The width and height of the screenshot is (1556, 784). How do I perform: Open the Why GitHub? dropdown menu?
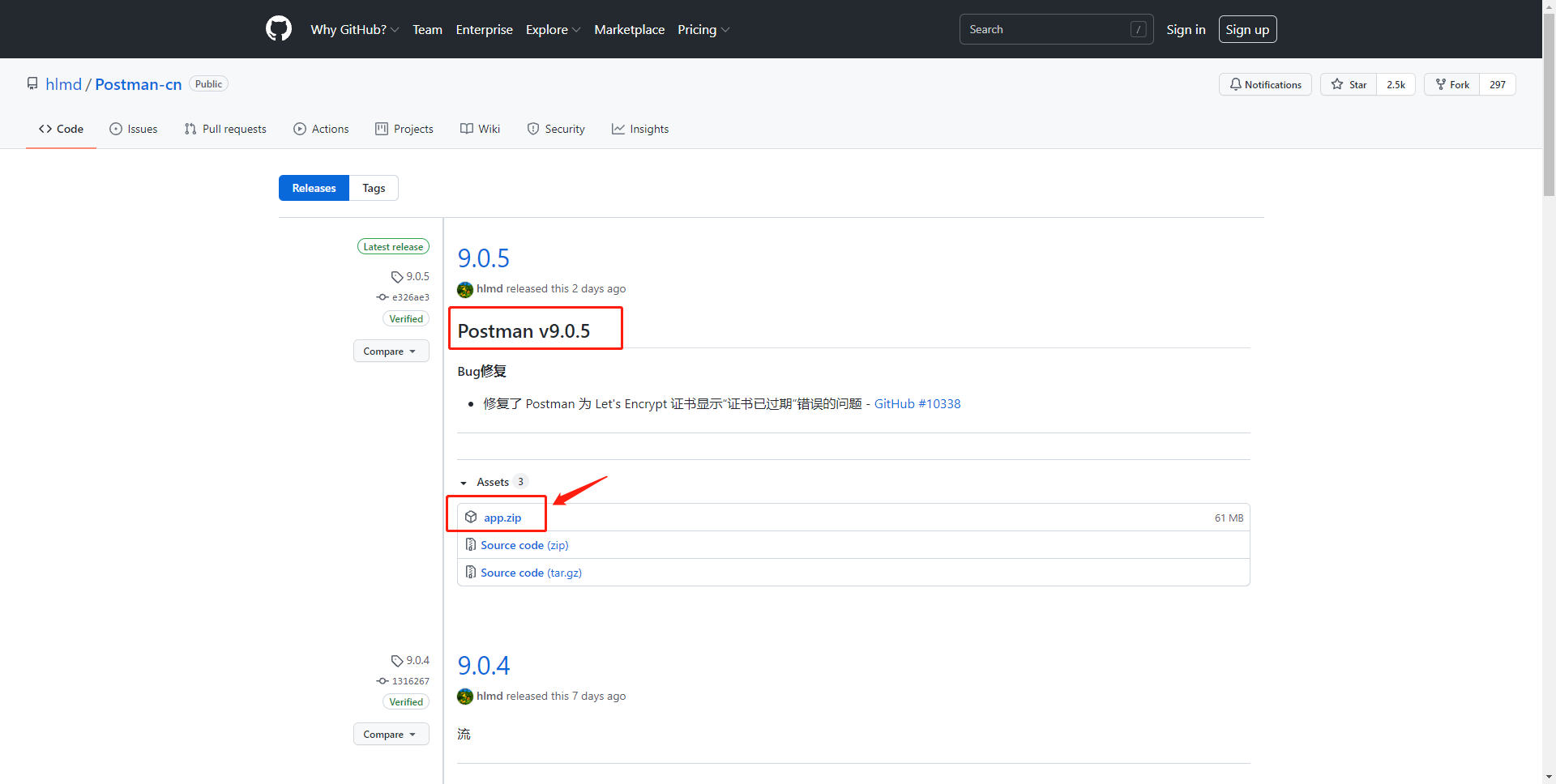(x=354, y=29)
